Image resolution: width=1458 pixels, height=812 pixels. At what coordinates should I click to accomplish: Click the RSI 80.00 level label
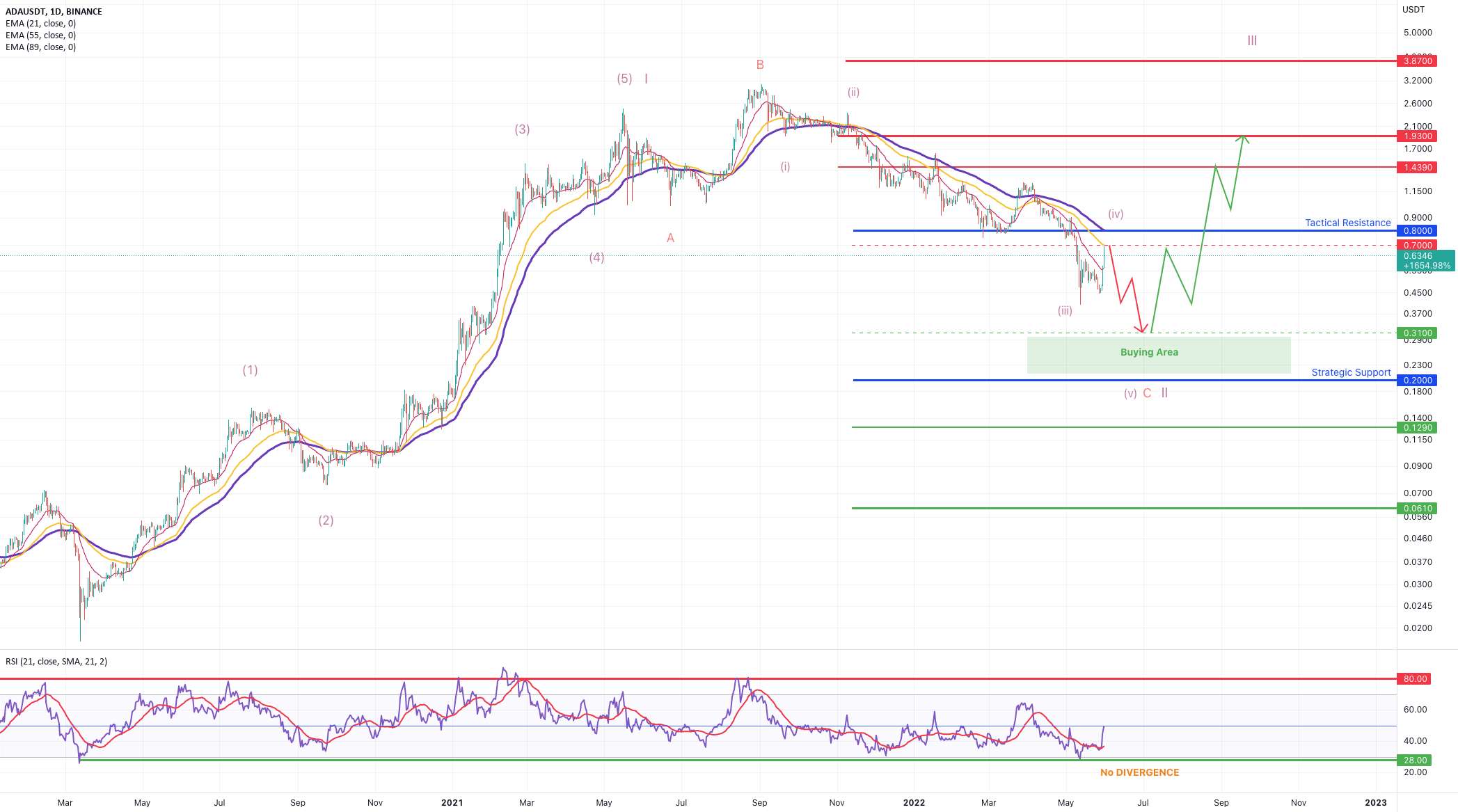(x=1415, y=679)
